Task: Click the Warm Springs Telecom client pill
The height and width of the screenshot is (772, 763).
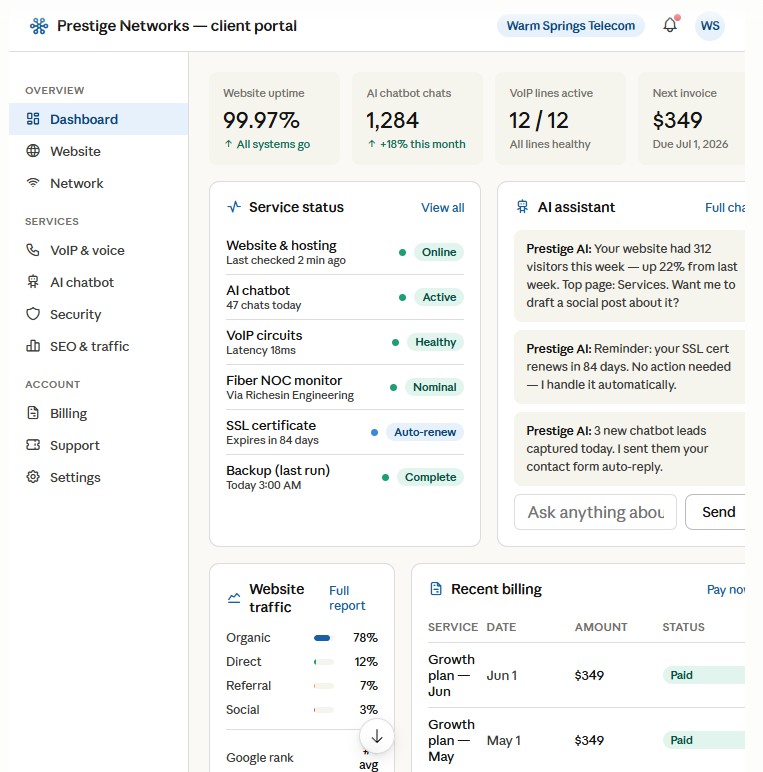Action: click(571, 26)
